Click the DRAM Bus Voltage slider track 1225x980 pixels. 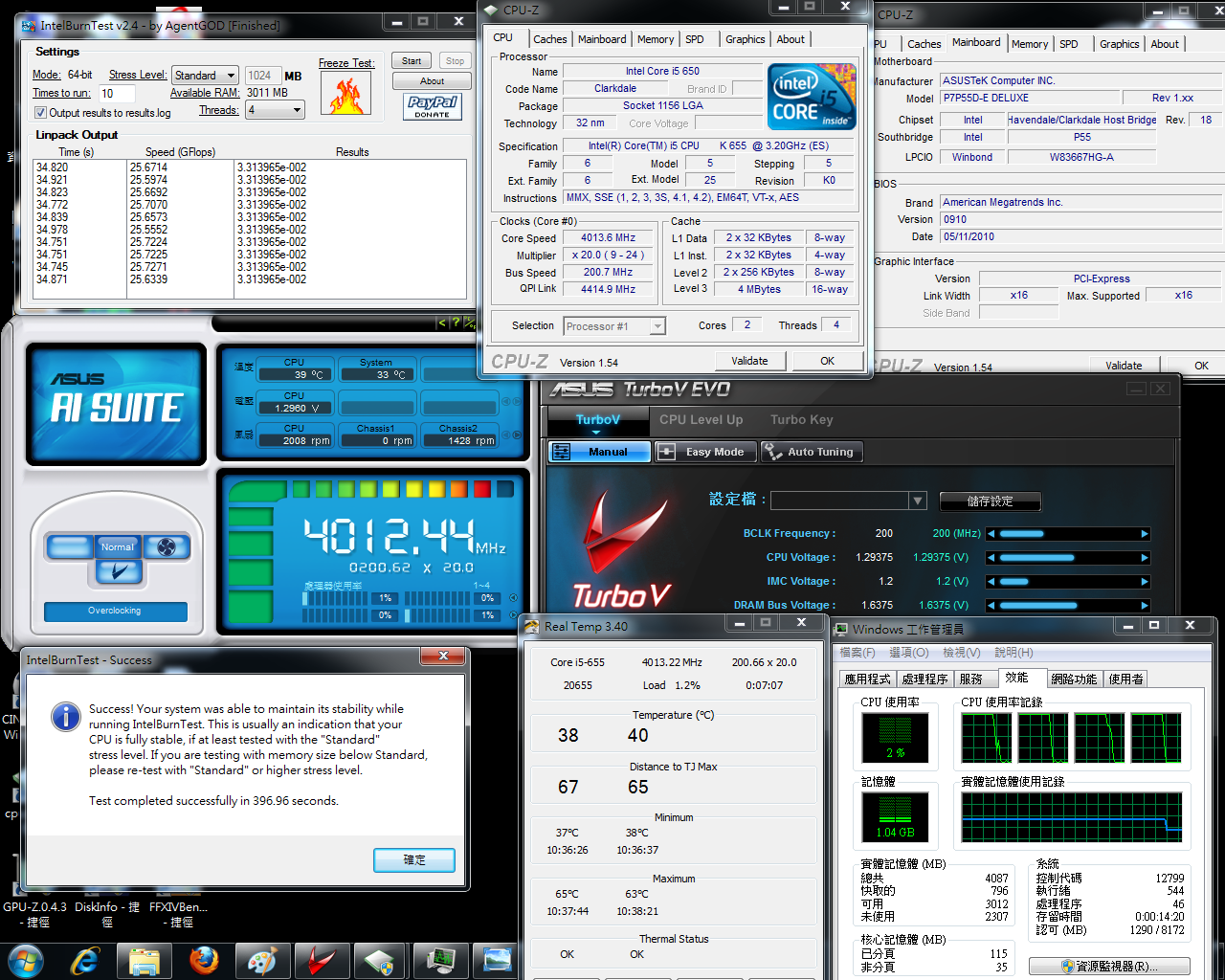click(1068, 606)
